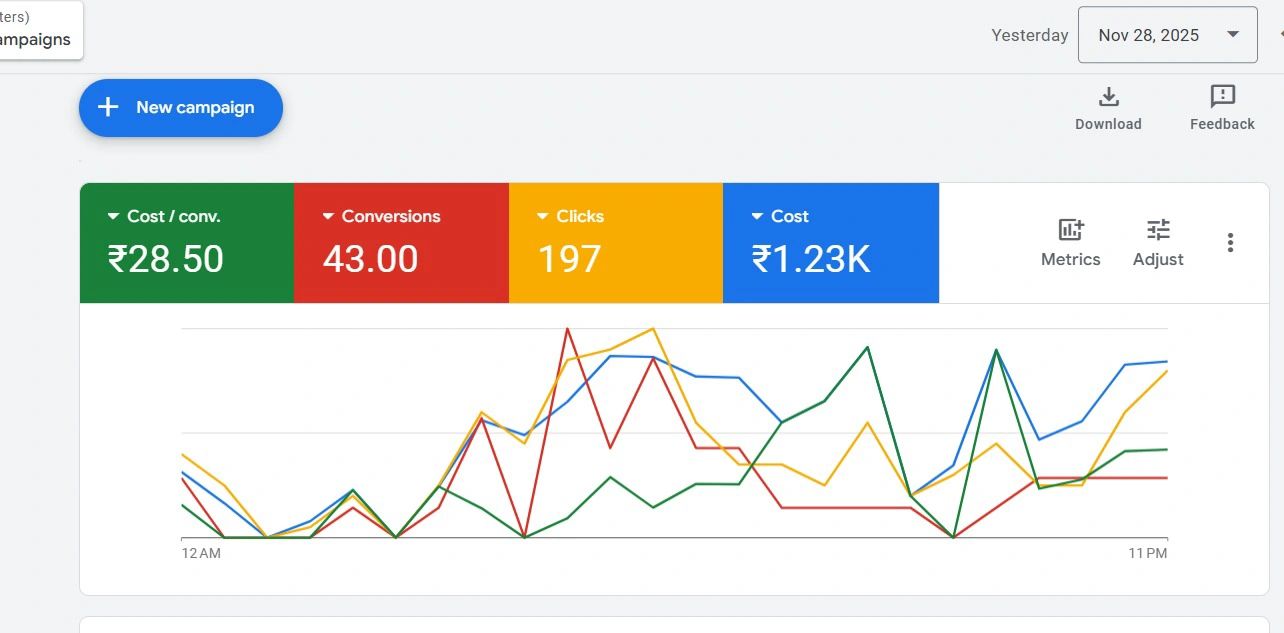The height and width of the screenshot is (633, 1284).
Task: Click the yellow 197 clicks value
Action: click(x=569, y=259)
